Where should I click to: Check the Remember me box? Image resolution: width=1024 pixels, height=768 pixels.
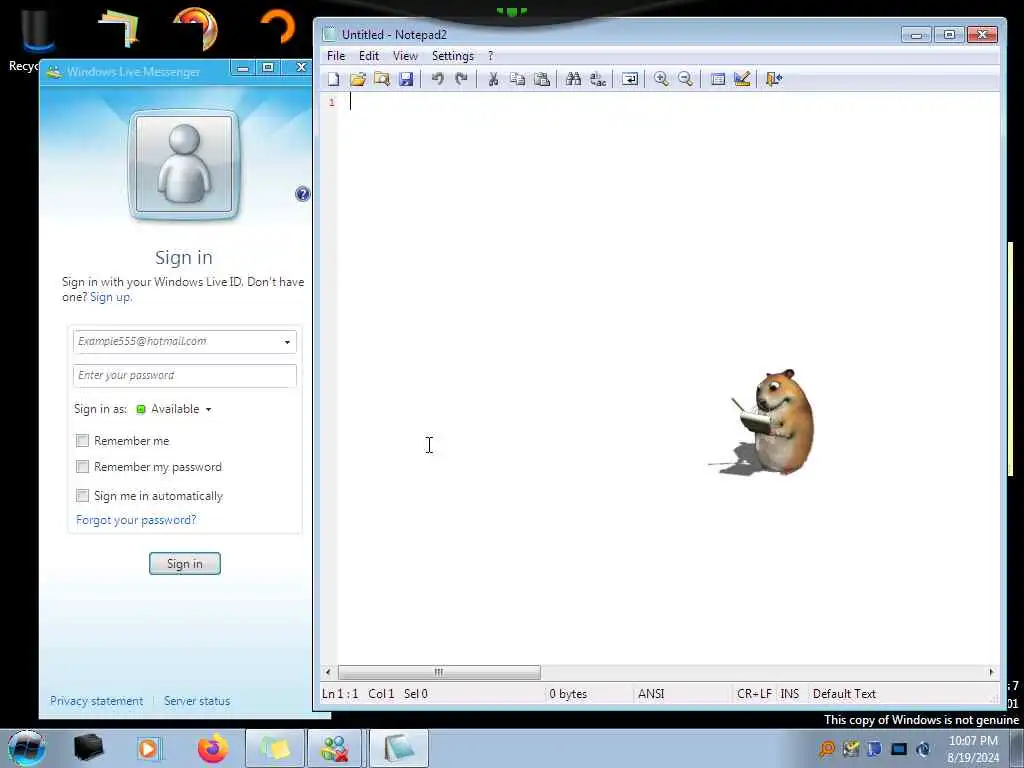[82, 441]
